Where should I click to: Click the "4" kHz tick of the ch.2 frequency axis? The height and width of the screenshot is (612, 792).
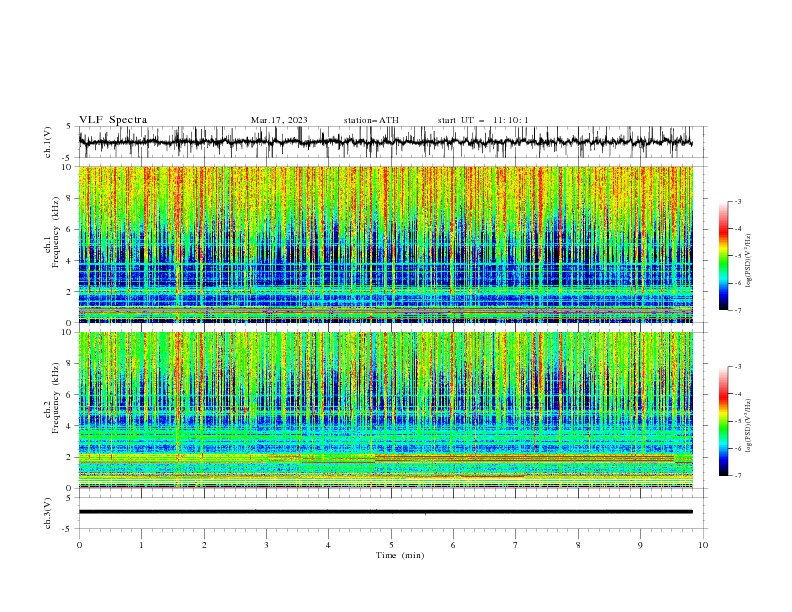[69, 426]
